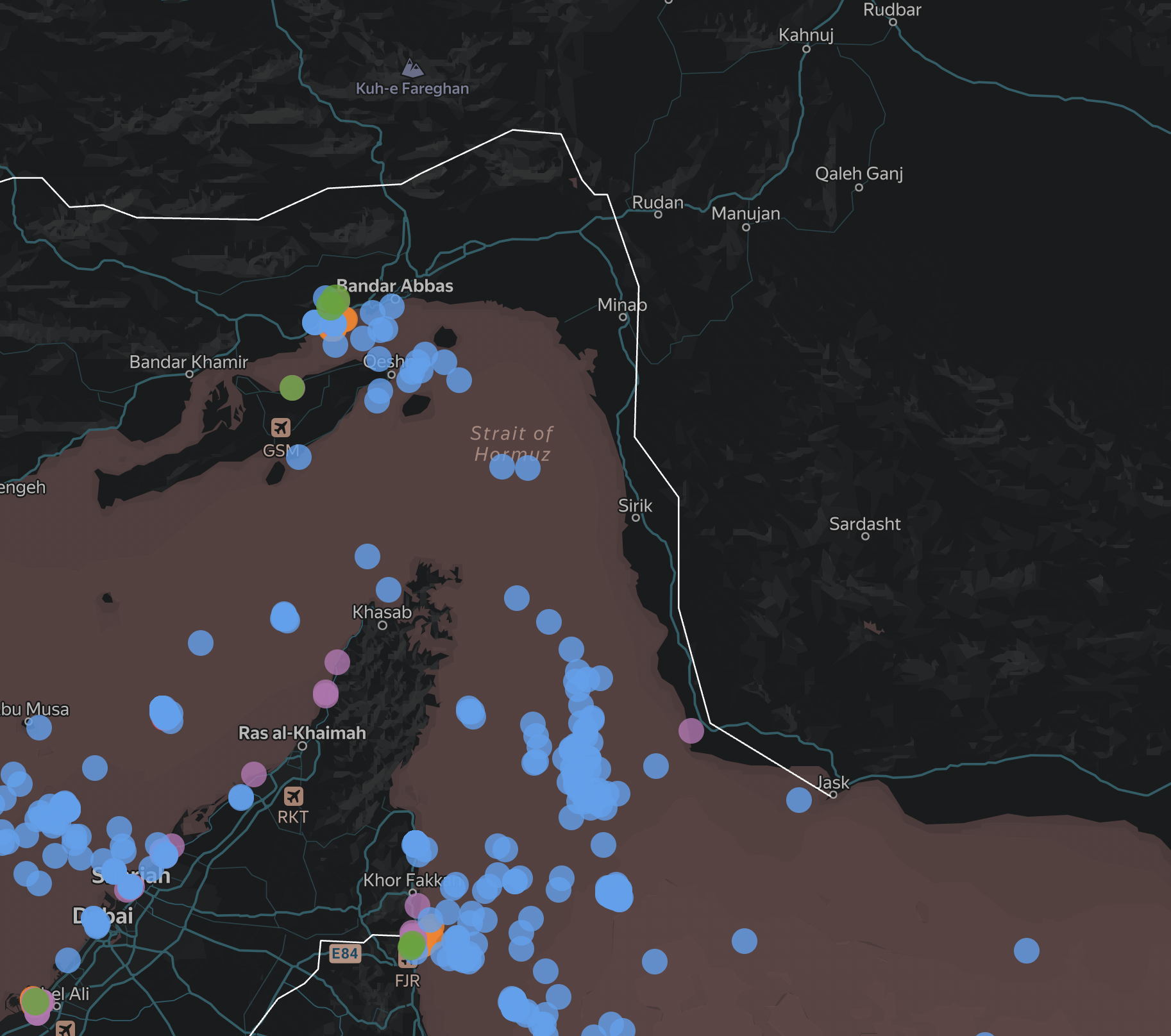Click the Kuh-e Fareghan peak label
1171x1036 pixels.
[412, 88]
